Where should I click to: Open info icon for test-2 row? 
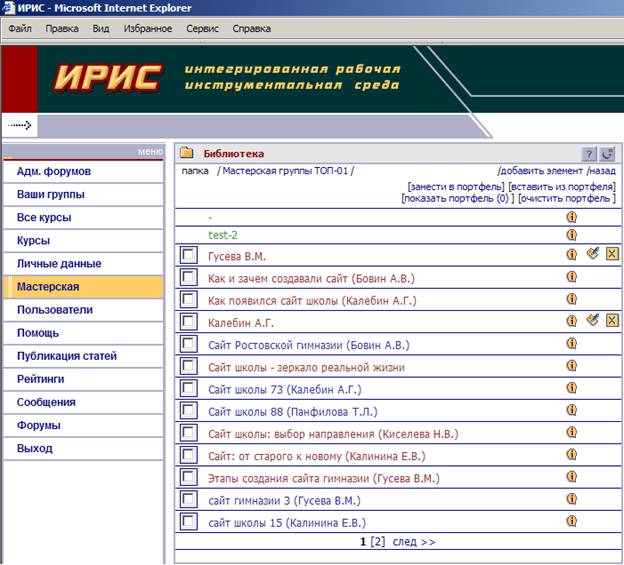point(571,234)
